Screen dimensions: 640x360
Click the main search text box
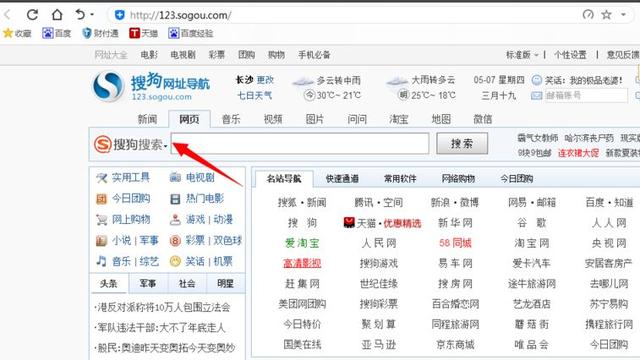[300, 143]
